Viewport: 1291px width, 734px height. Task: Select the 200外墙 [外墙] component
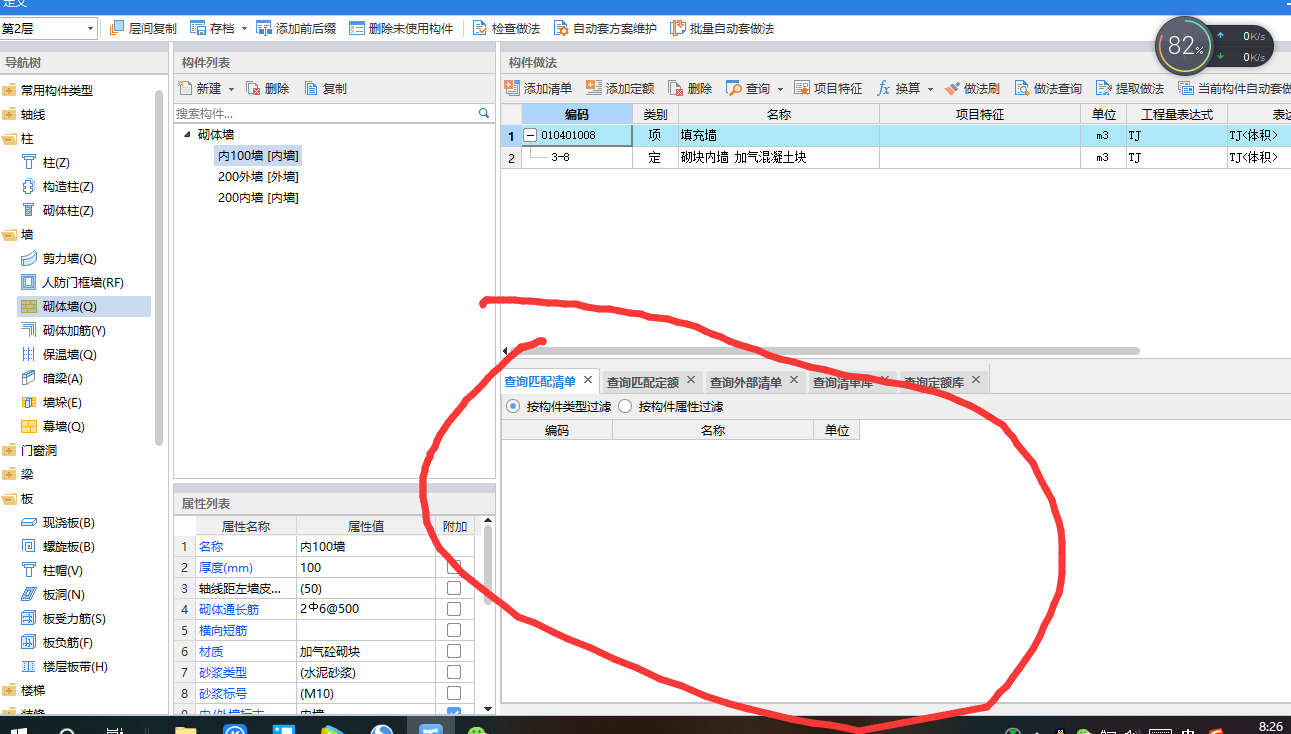258,177
